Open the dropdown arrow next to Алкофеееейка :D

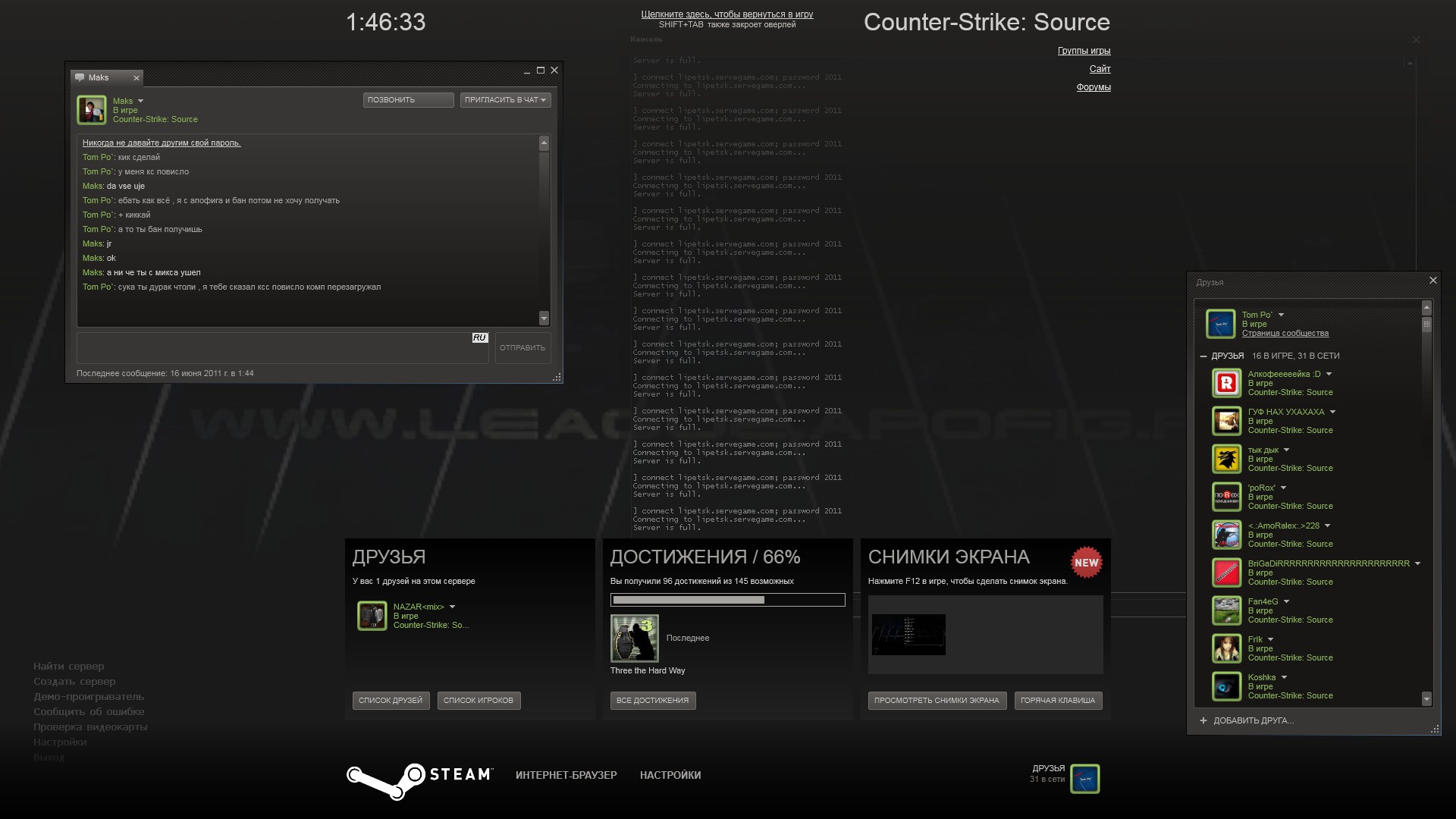click(1329, 374)
